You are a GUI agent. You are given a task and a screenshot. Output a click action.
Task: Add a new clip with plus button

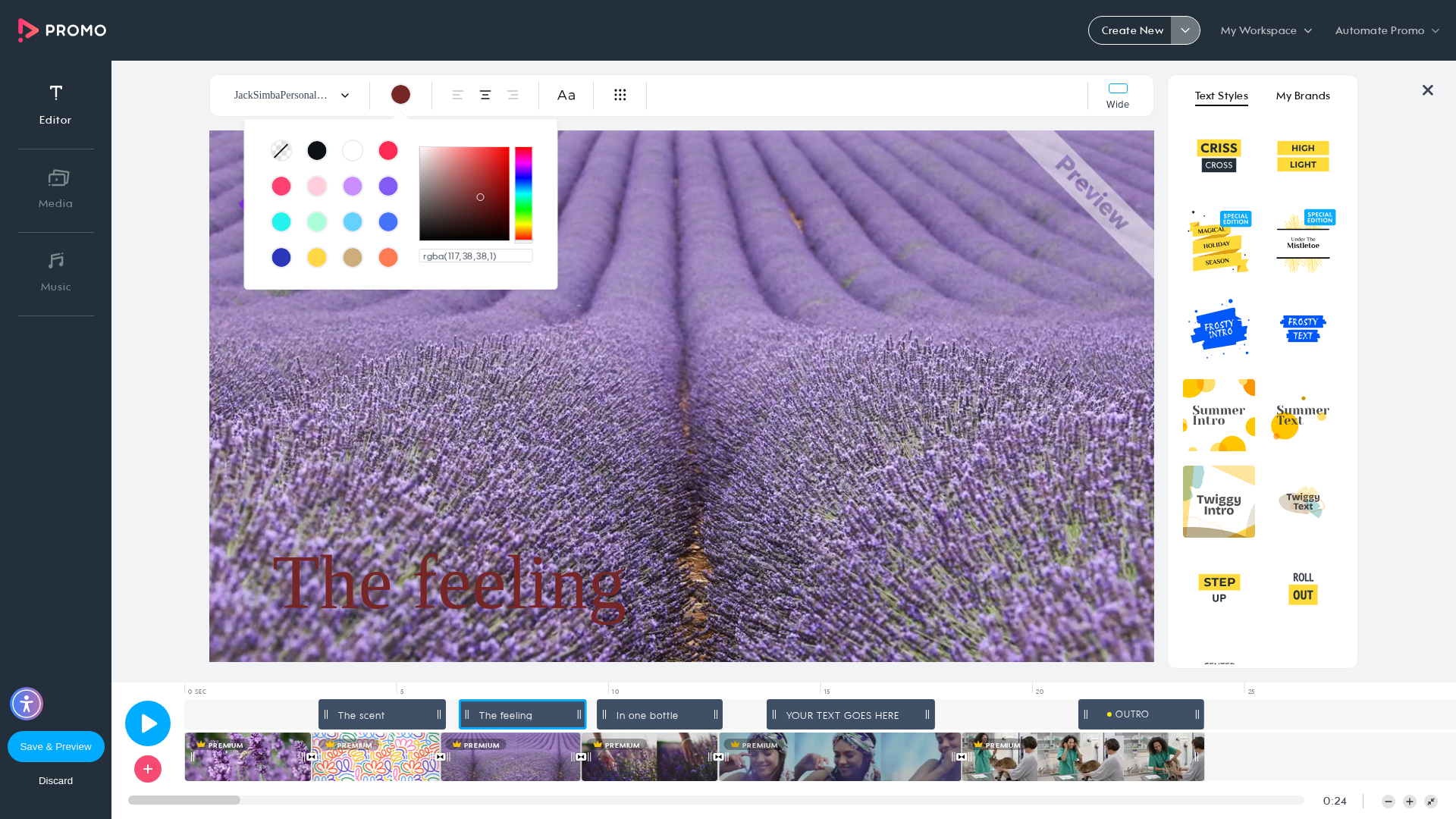[x=148, y=769]
